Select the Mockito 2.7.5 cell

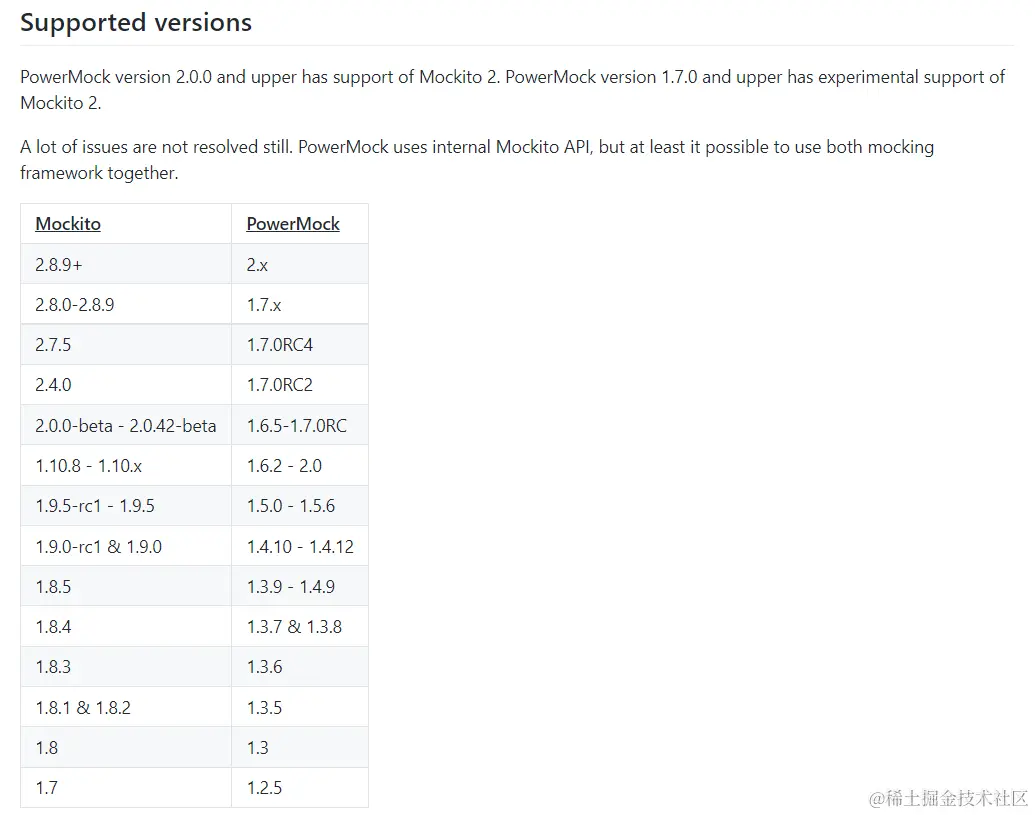pos(53,345)
